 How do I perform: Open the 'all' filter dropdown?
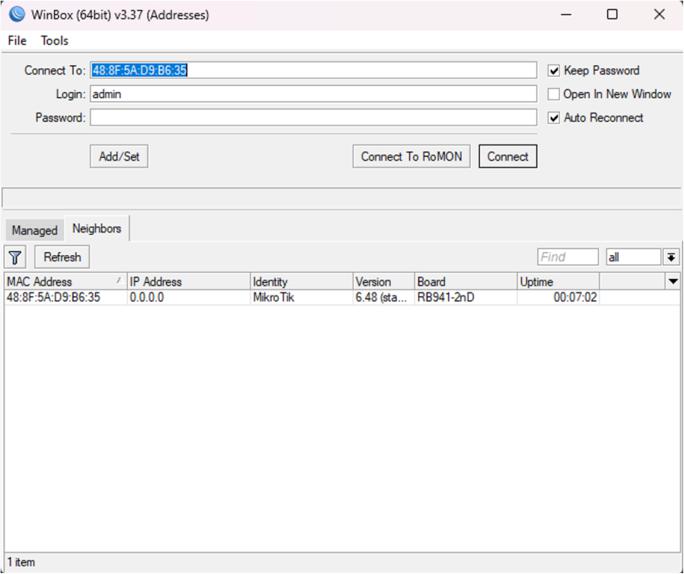click(670, 257)
